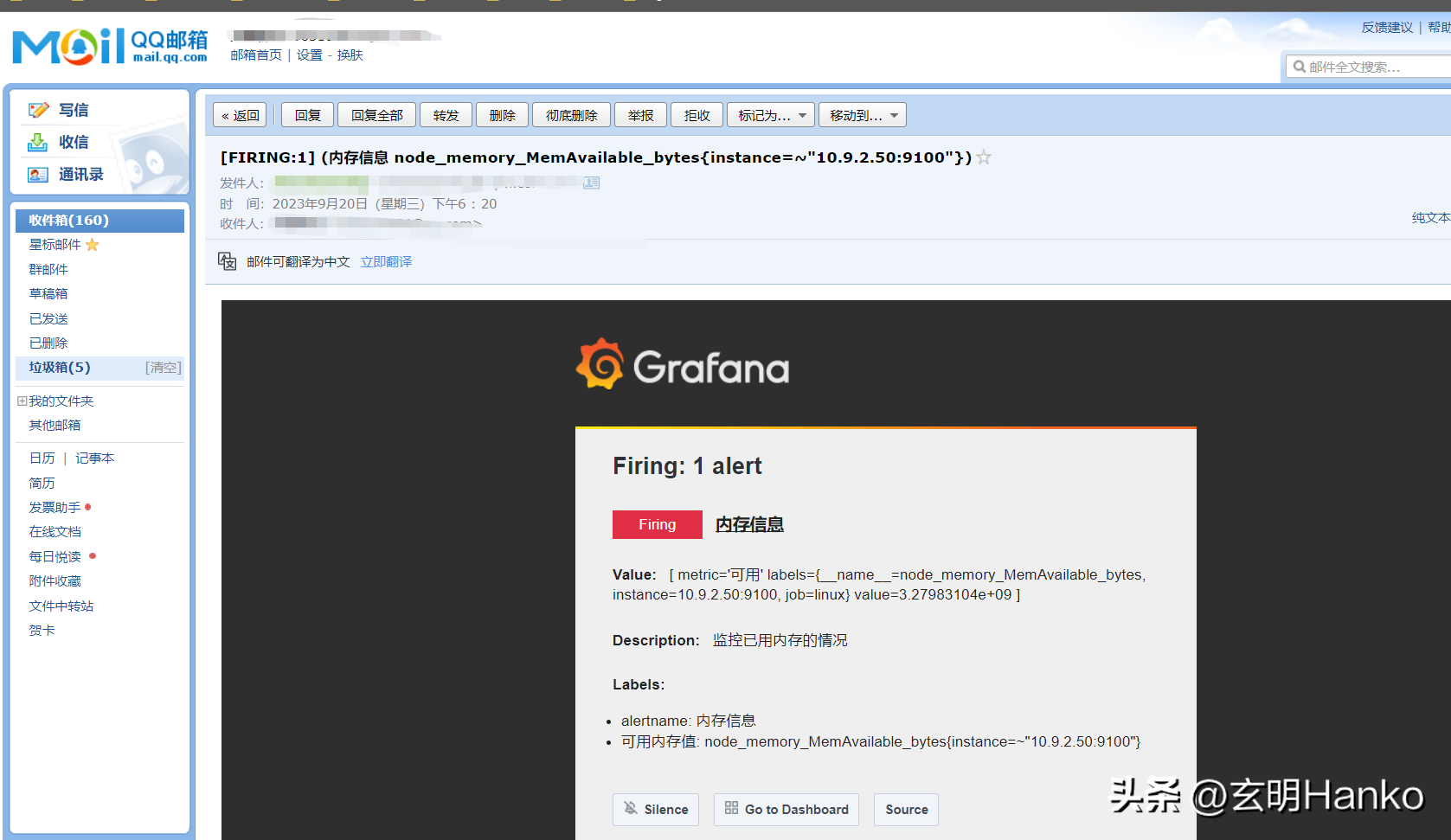Open 群邮件 folder
This screenshot has width=1451, height=840.
pos(48,270)
